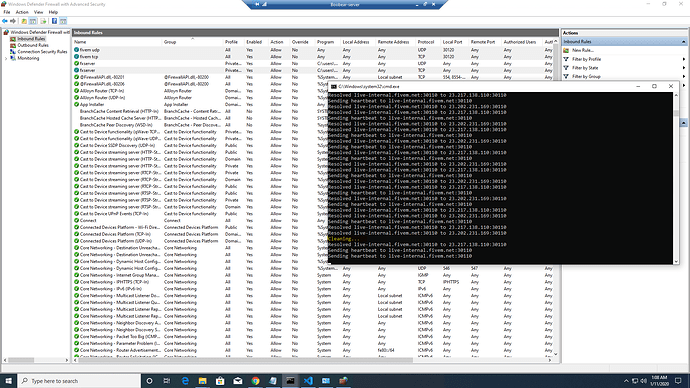690x388 pixels.
Task: Select the fivem tcp rule row
Action: pyautogui.click(x=313, y=57)
